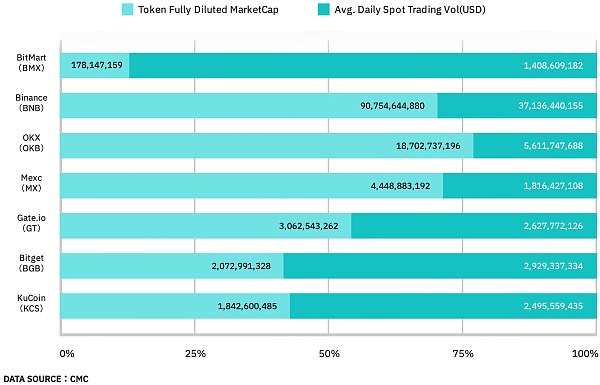
Task: Select OKX market cap bar 18,702,737,196
Action: pos(267,146)
